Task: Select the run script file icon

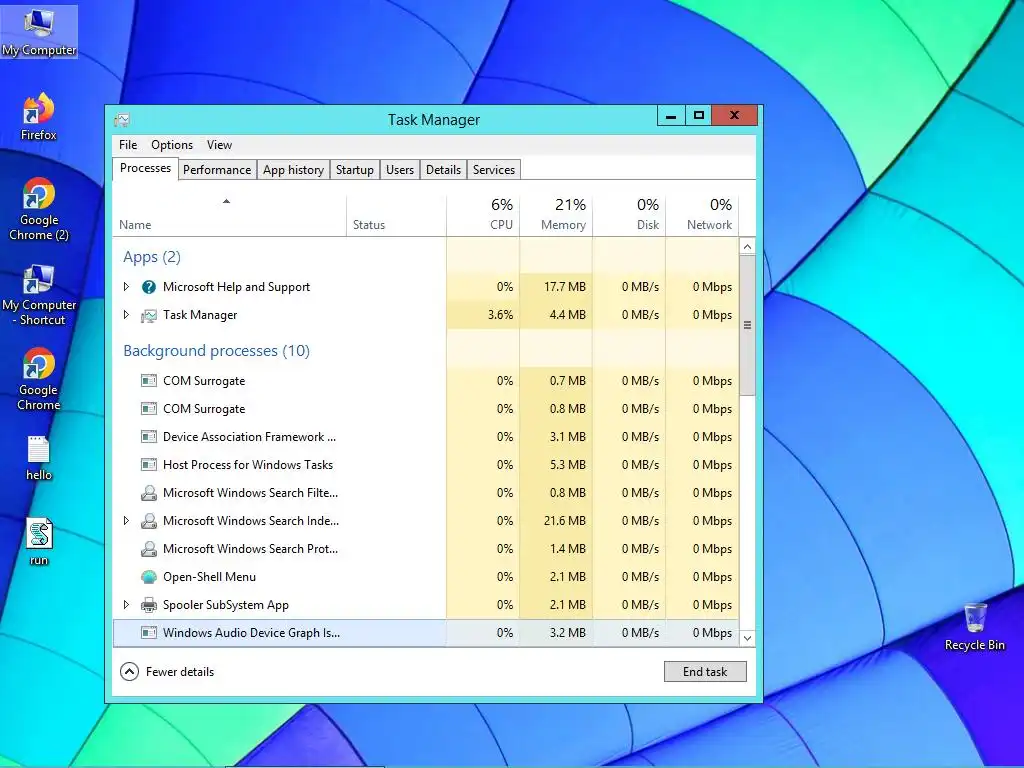Action: pos(39,542)
